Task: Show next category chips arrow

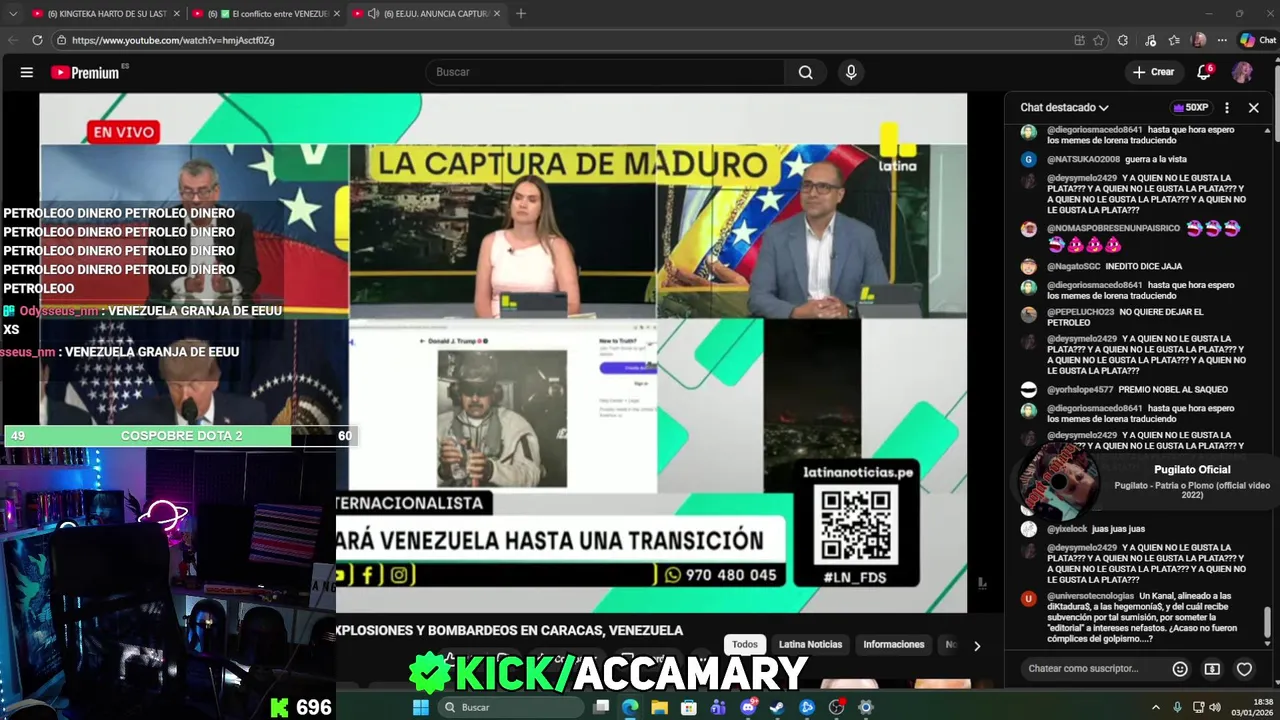Action: (x=977, y=646)
